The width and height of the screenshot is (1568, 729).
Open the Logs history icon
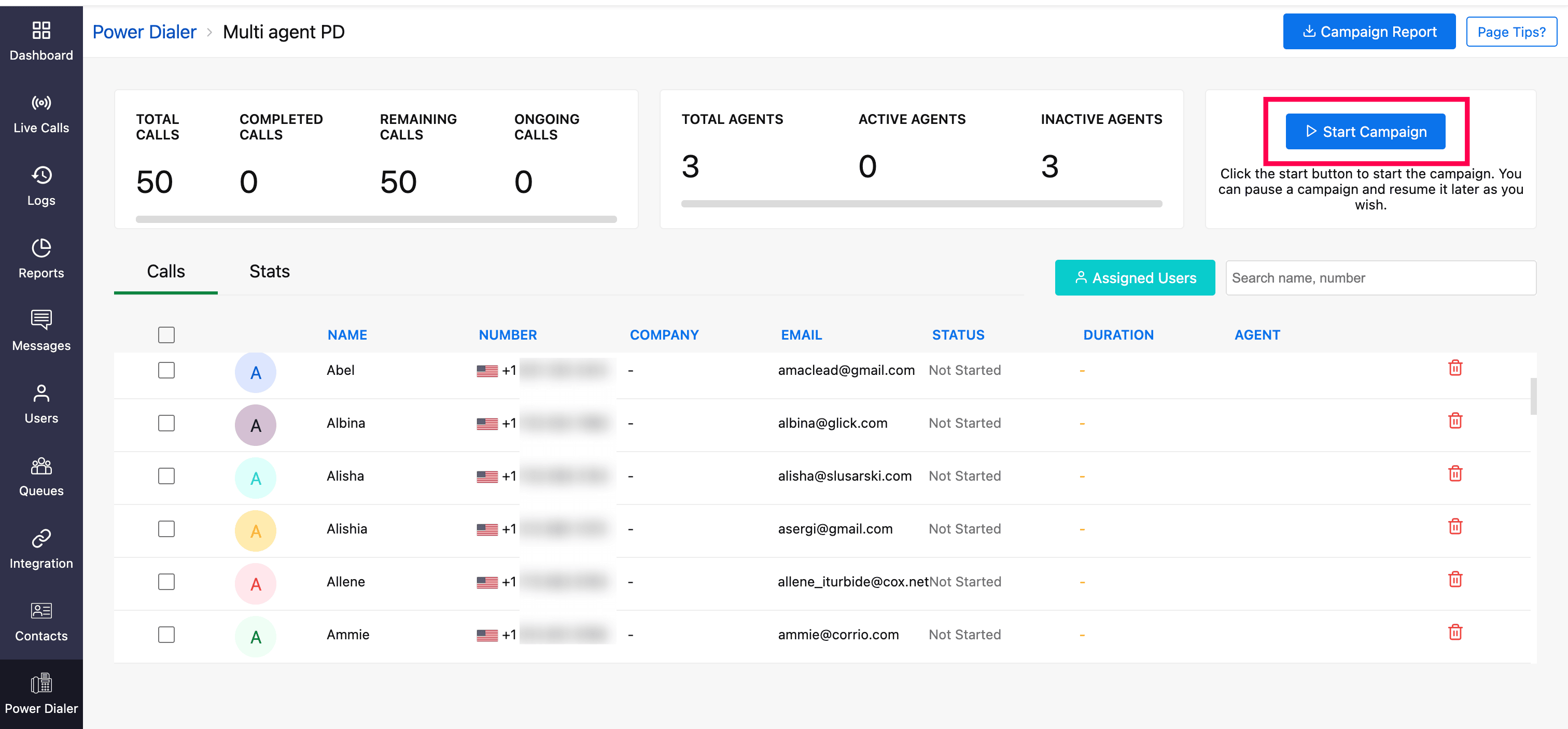(41, 176)
